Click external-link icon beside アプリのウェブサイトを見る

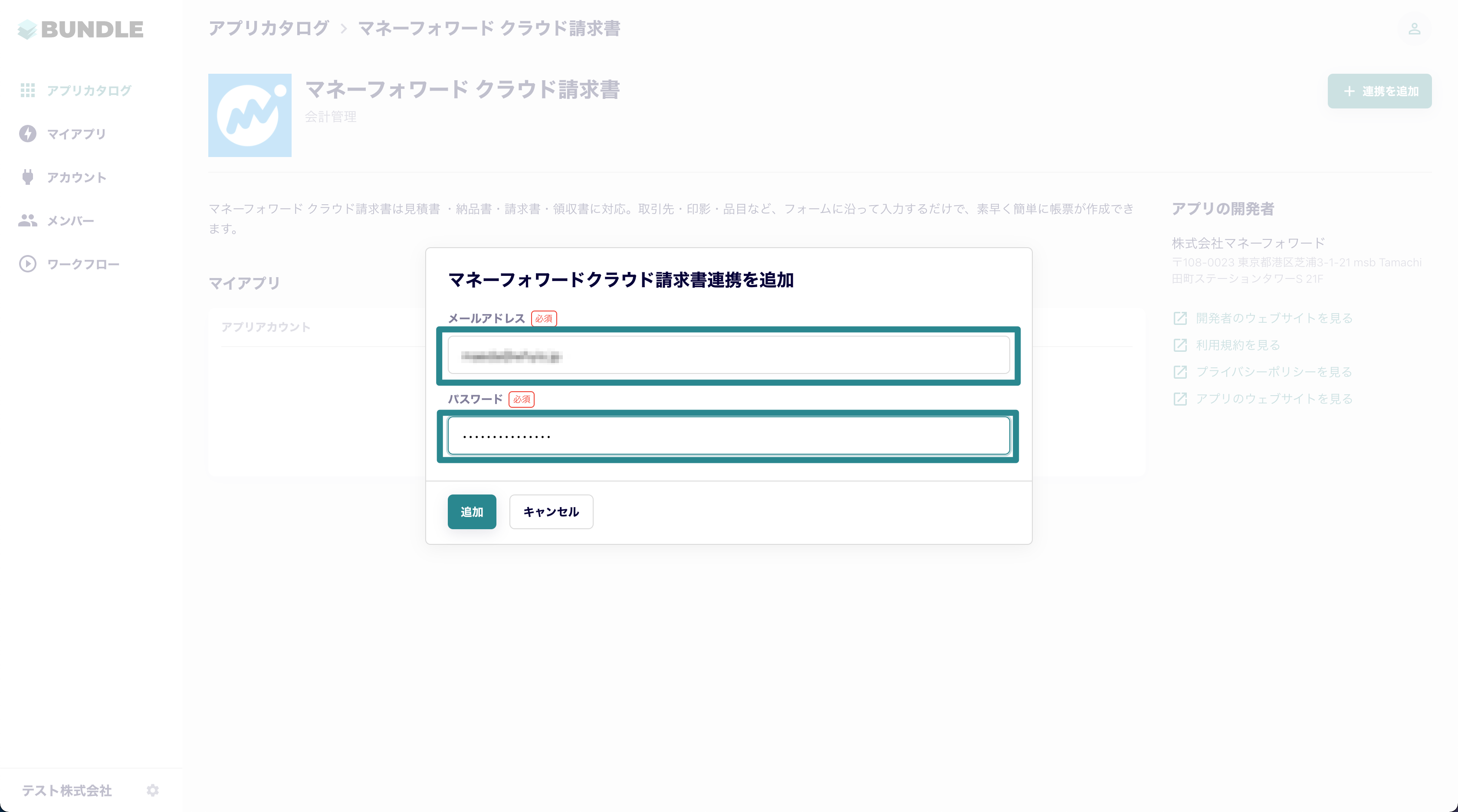coord(1180,399)
